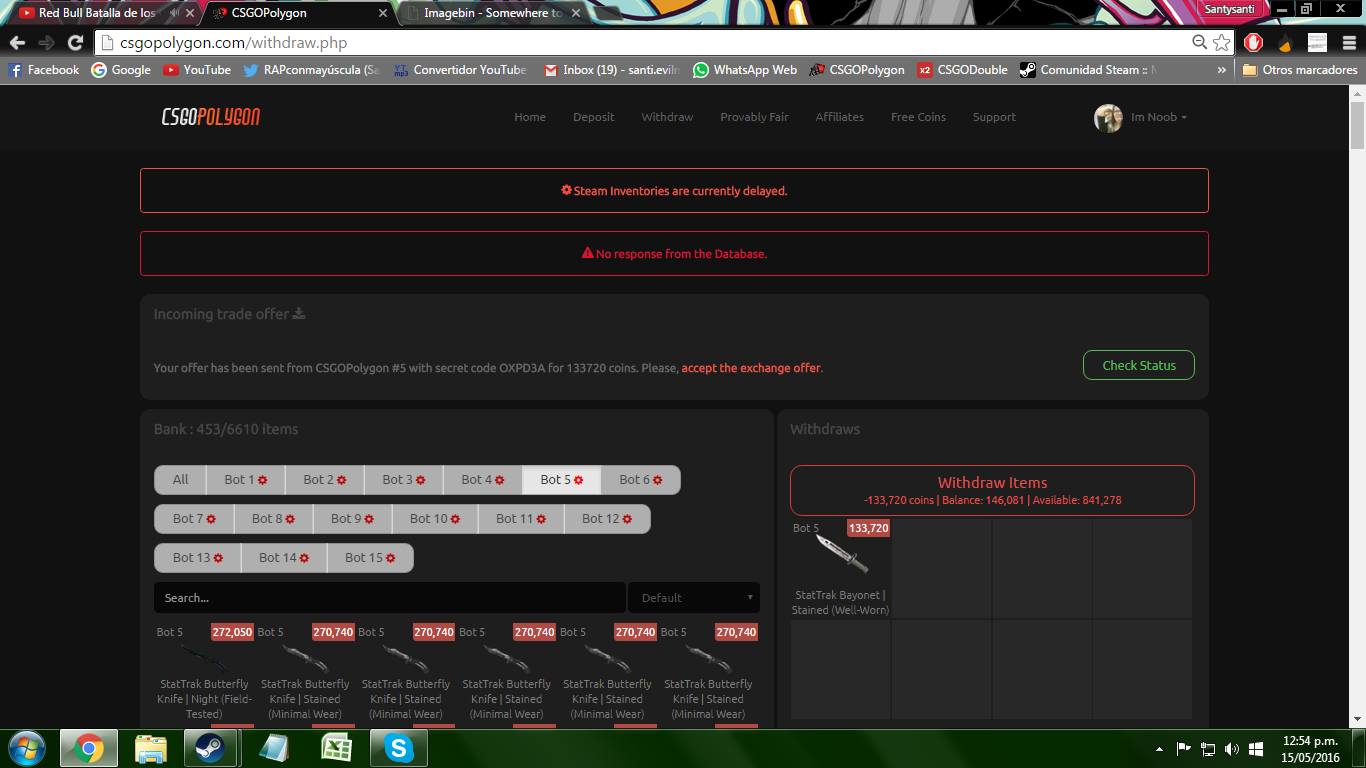Open the Comunidad Steam bookmark

pyautogui.click(x=1088, y=70)
